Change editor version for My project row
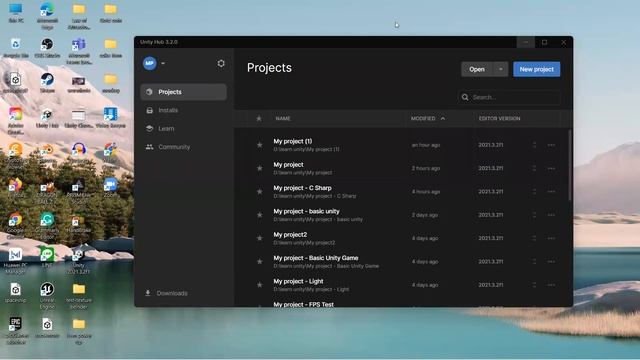 point(534,168)
